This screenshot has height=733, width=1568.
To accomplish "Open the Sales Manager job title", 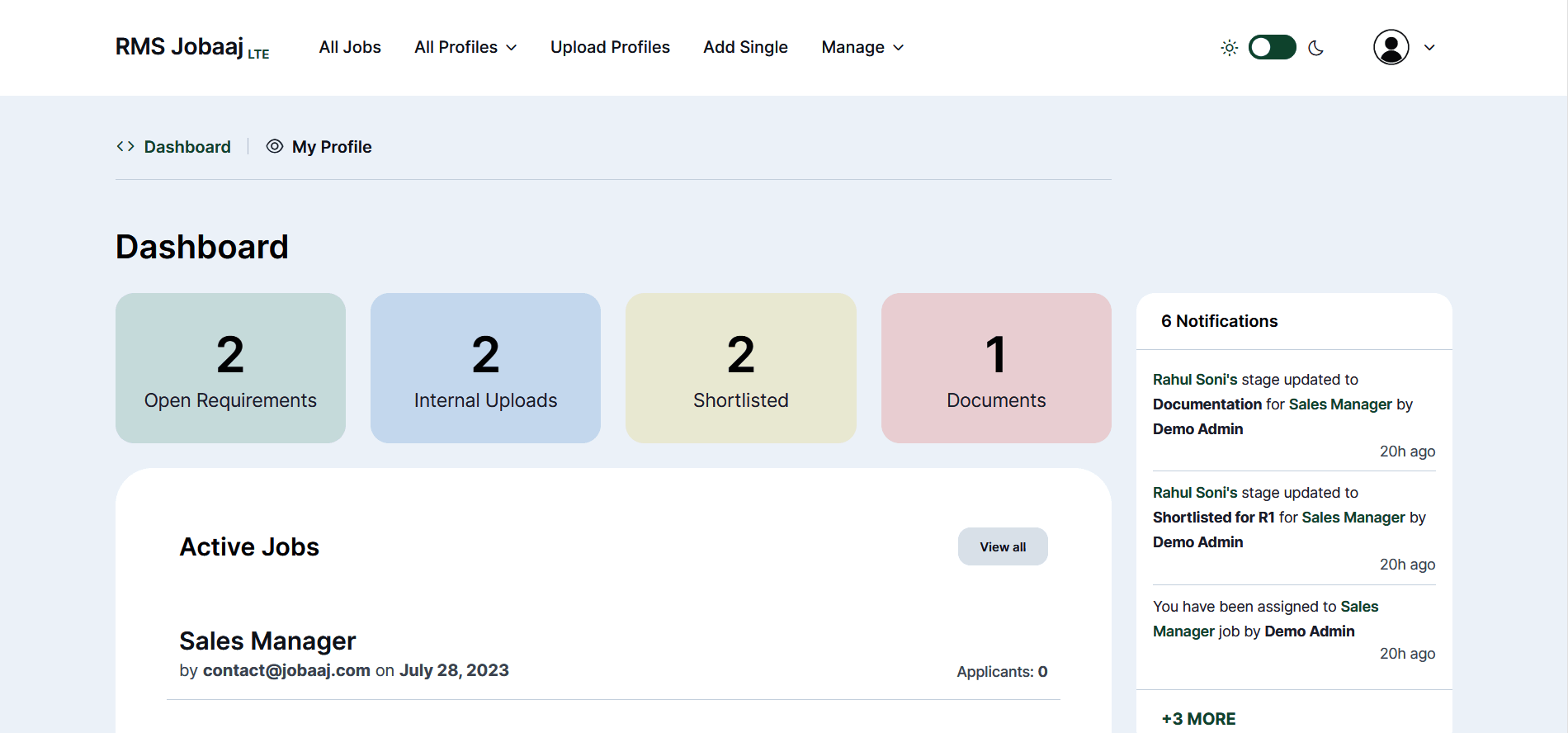I will [267, 641].
